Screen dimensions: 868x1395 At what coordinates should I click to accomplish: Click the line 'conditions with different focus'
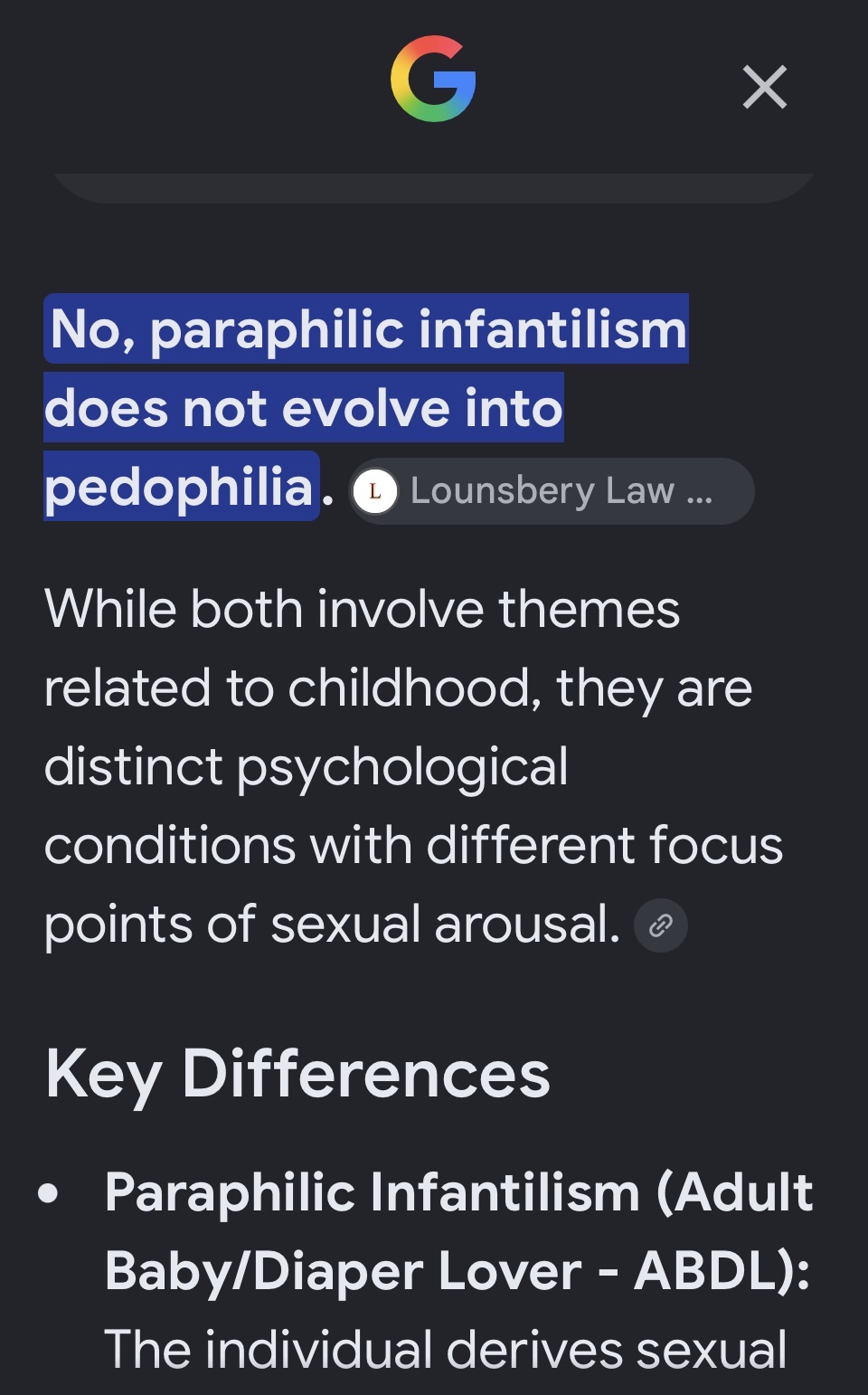point(414,845)
